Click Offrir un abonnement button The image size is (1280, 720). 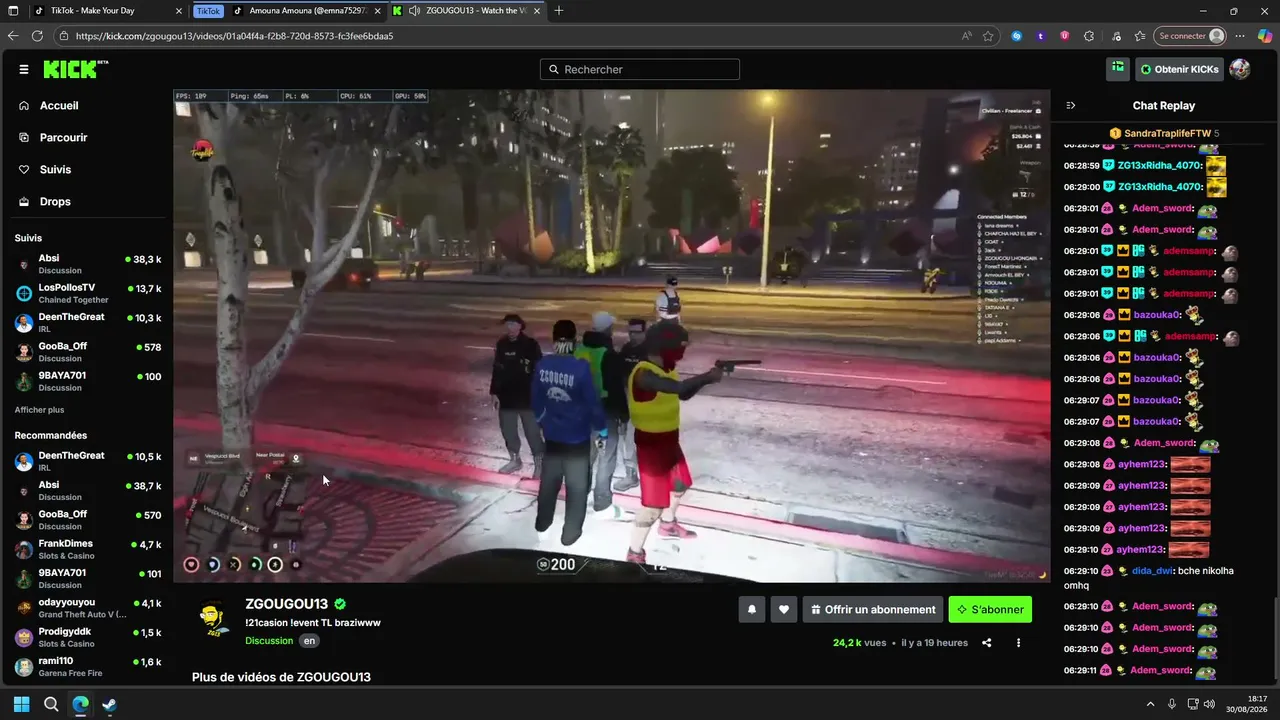tap(873, 609)
